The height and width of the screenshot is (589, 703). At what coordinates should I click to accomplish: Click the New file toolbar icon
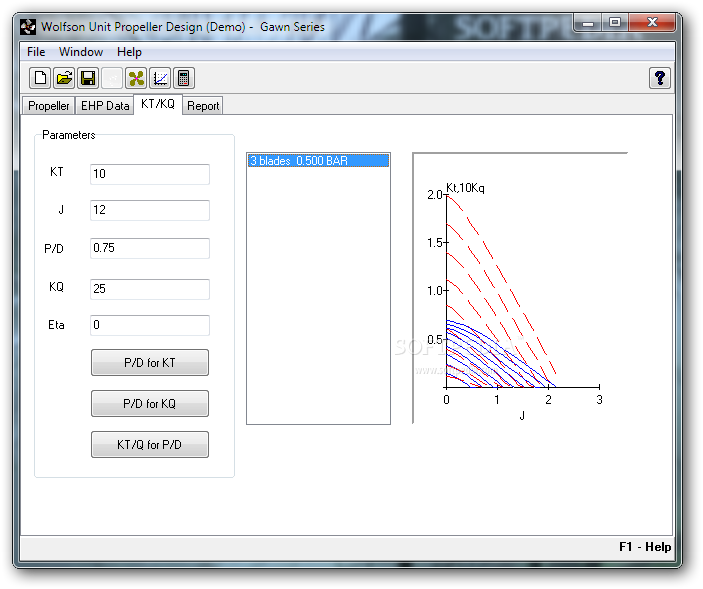(40, 78)
